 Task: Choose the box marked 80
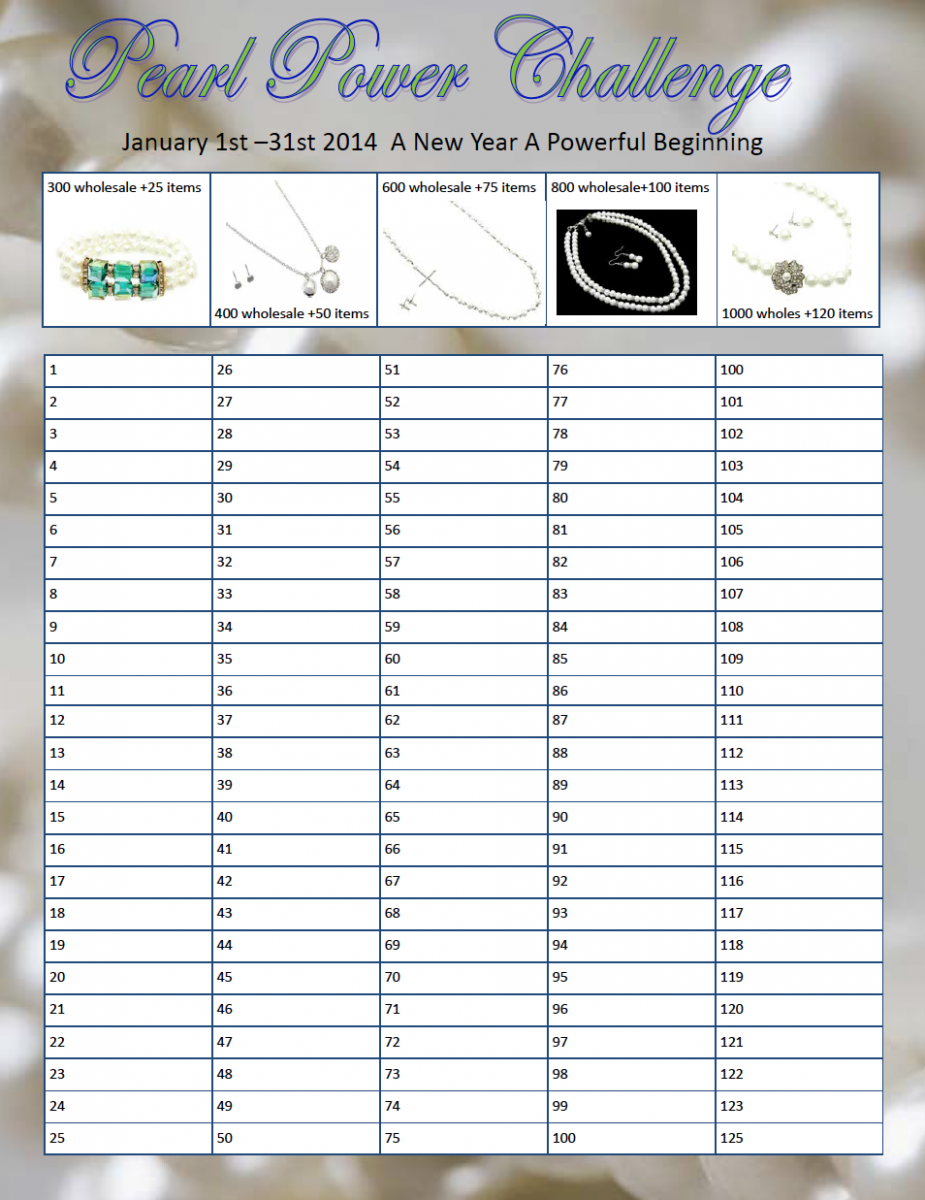pyautogui.click(x=631, y=498)
